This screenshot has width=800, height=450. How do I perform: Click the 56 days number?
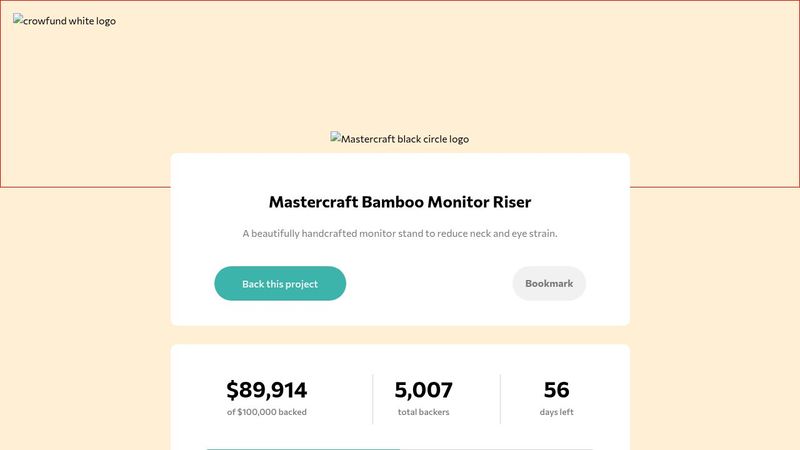tap(556, 390)
